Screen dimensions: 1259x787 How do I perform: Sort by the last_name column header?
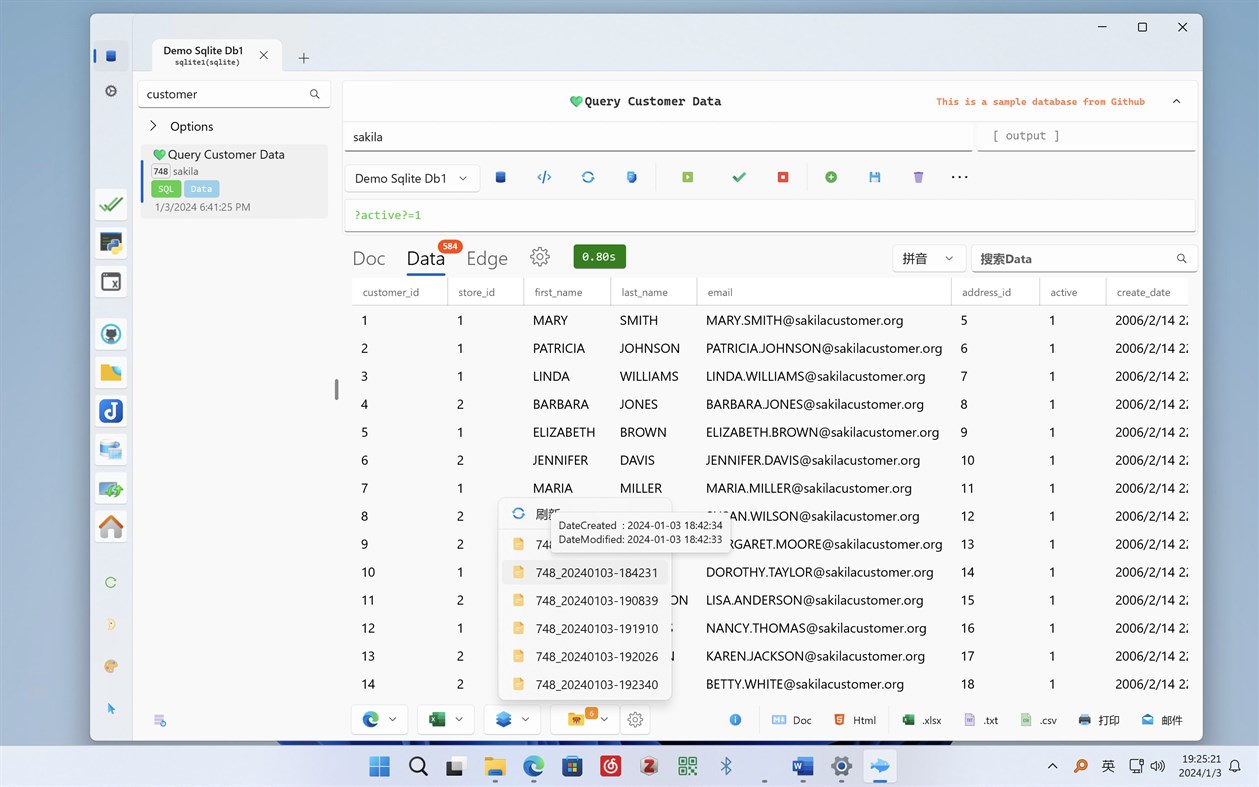tap(653, 292)
